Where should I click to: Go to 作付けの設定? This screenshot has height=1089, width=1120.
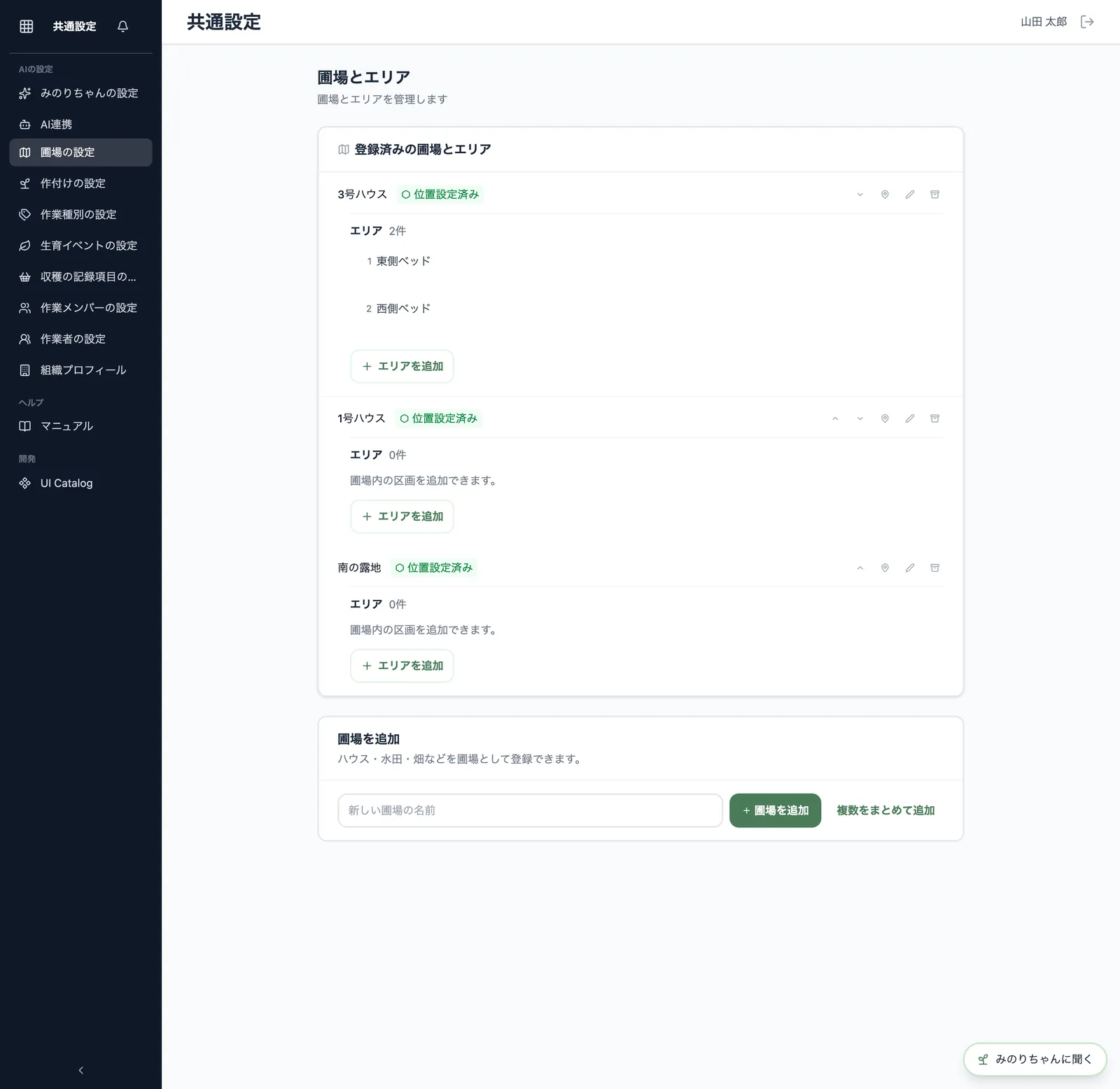coord(80,183)
